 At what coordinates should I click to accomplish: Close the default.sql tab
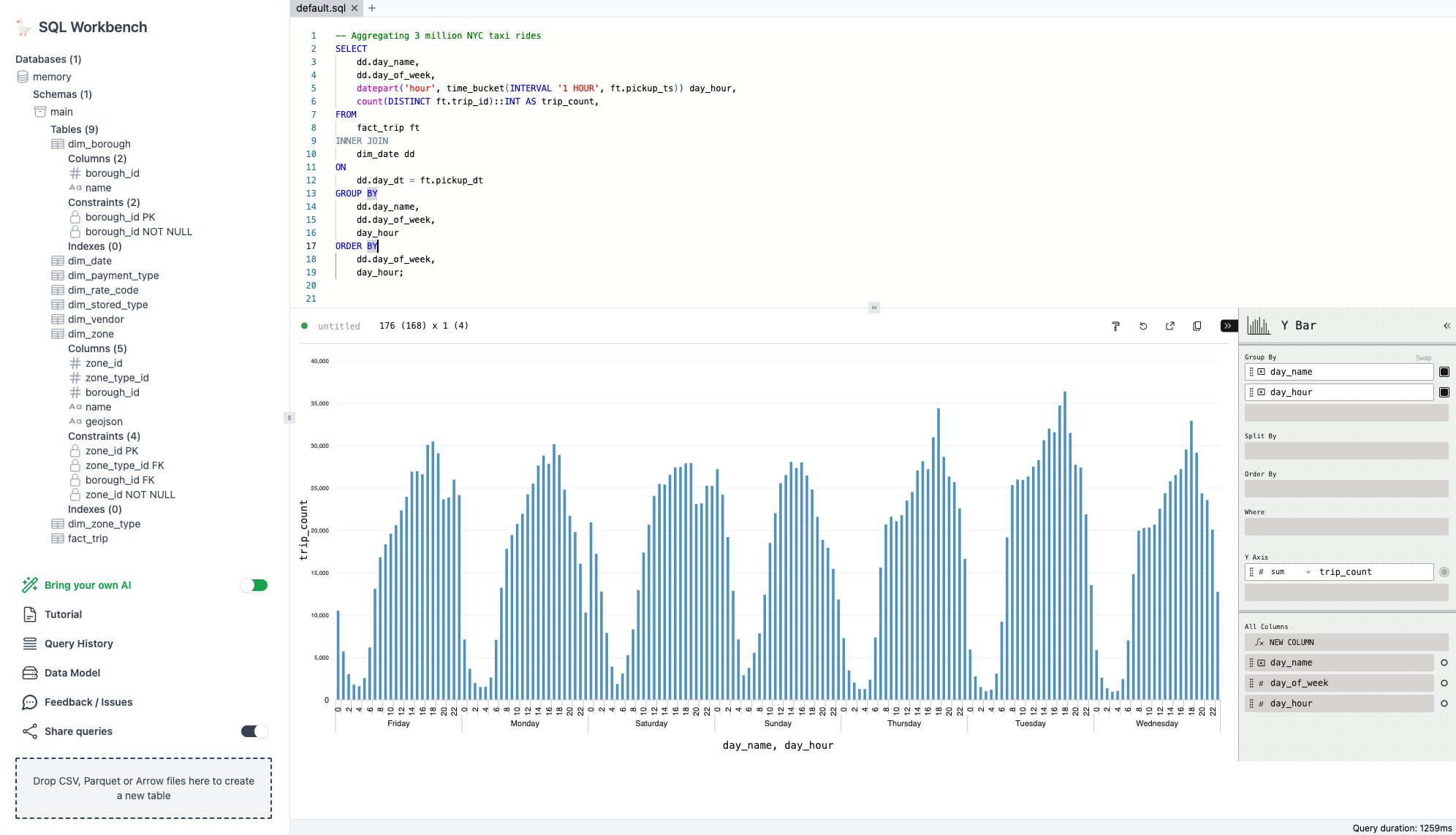(x=354, y=8)
